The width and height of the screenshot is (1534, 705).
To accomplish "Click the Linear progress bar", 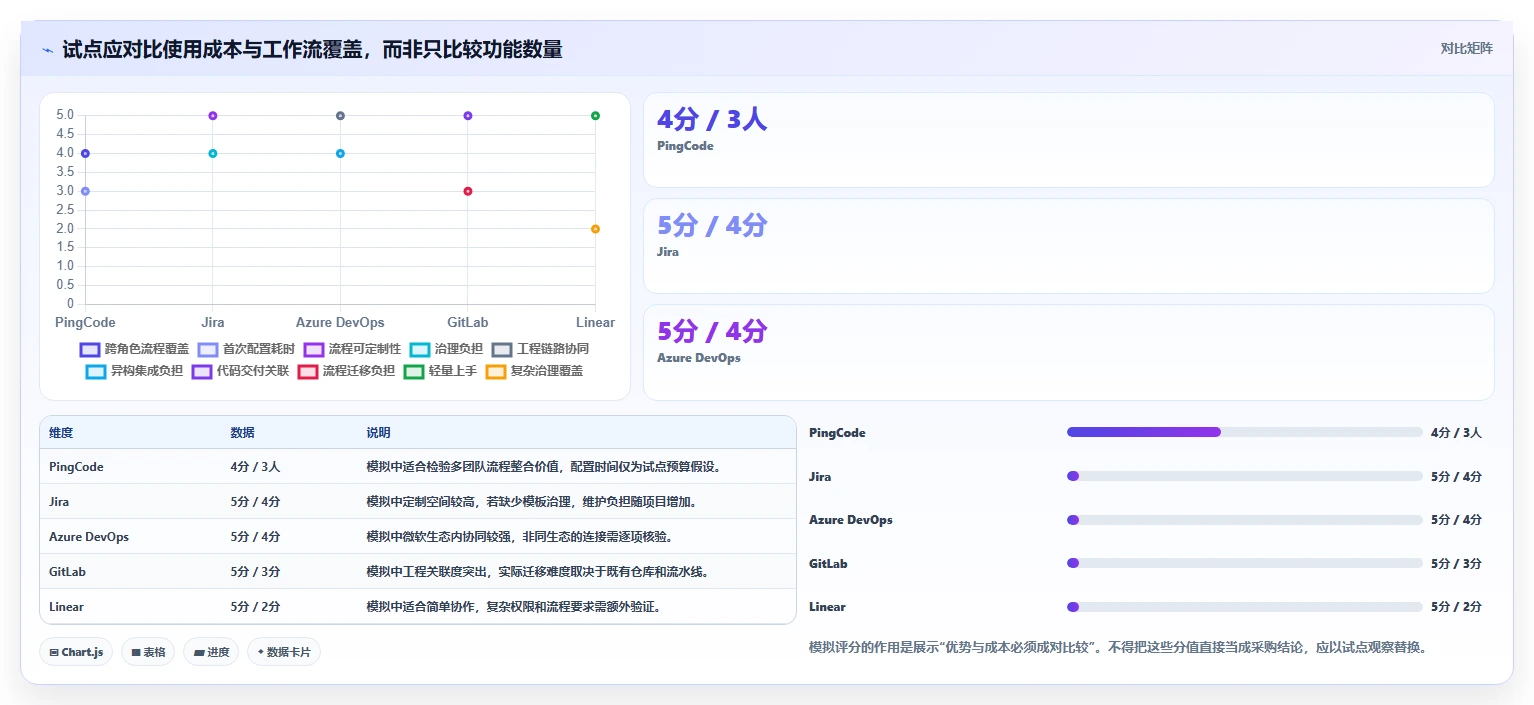I will tap(1244, 607).
